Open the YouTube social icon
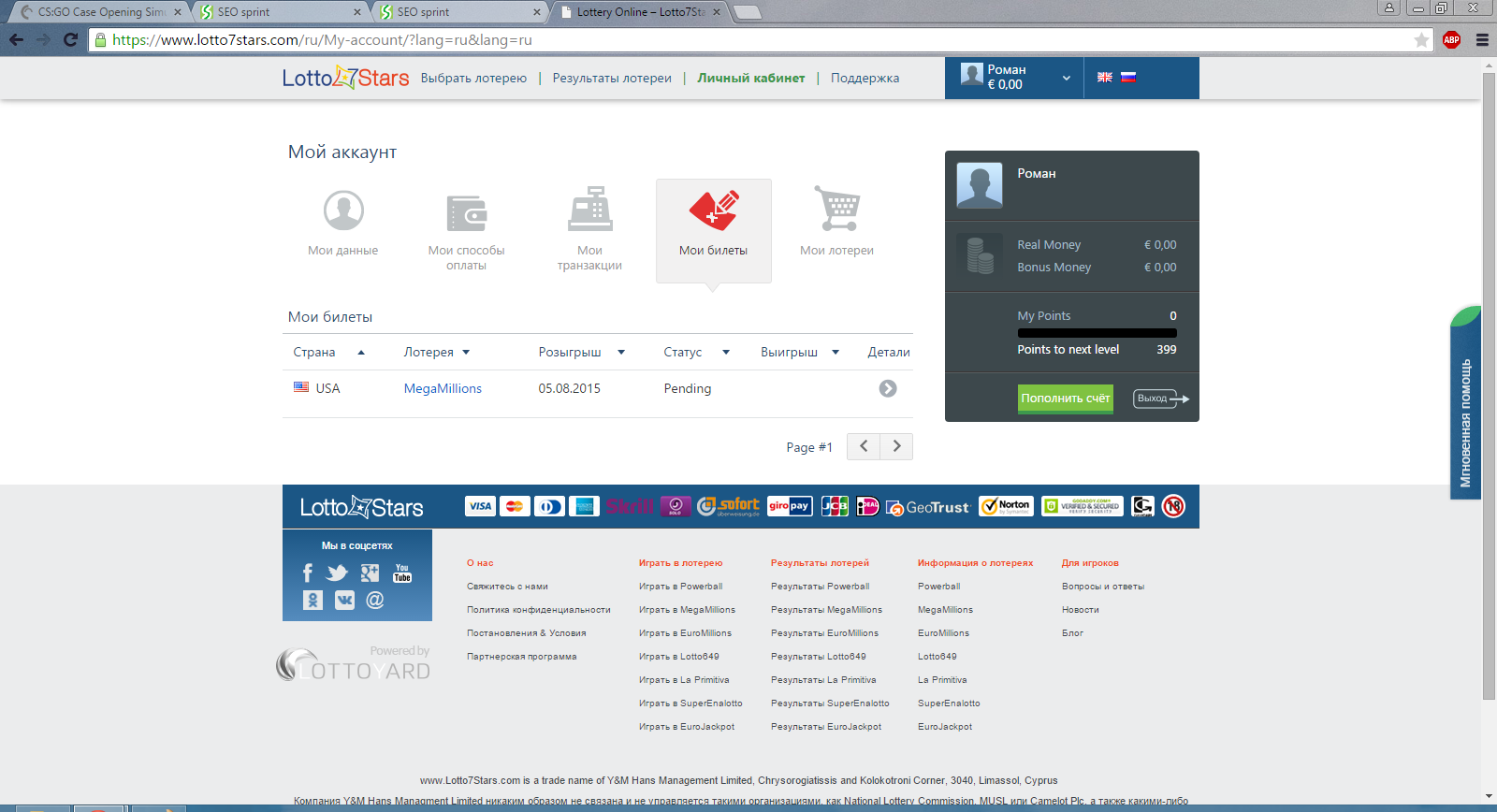The height and width of the screenshot is (812, 1497). (x=402, y=573)
